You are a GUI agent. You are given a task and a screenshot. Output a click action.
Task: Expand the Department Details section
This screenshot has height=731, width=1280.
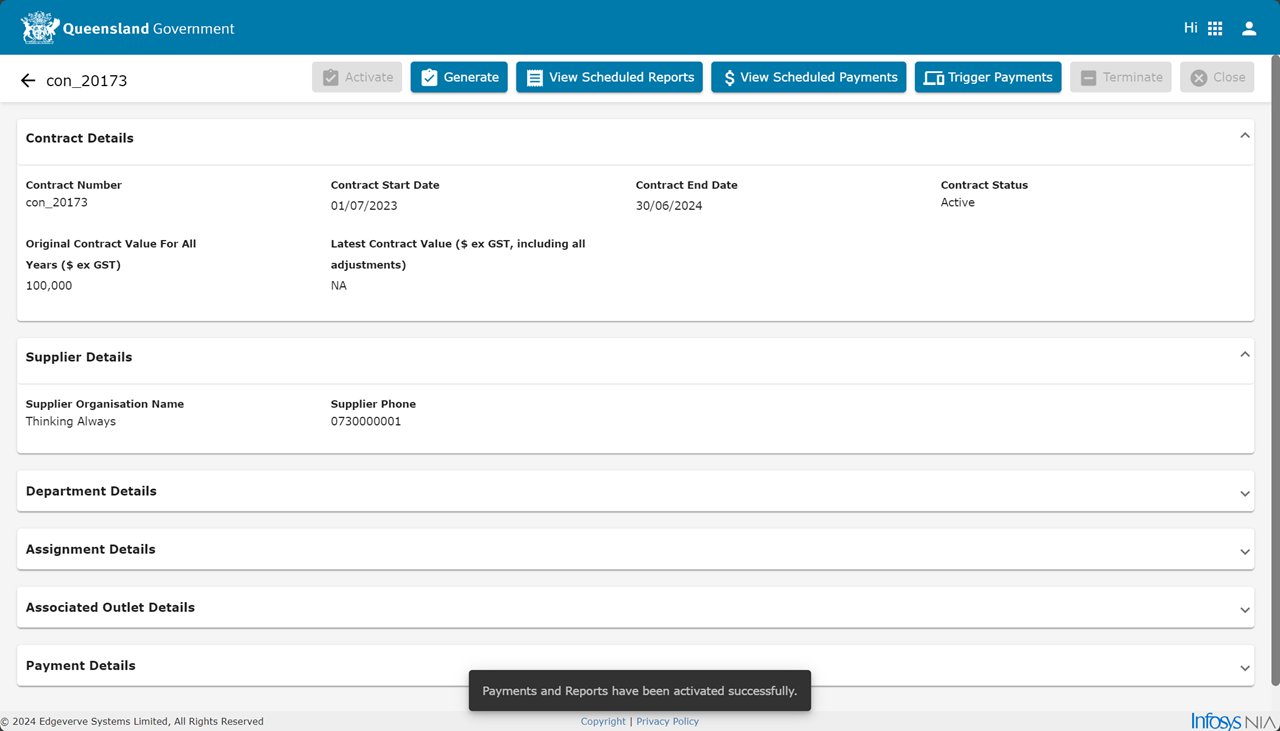(x=1245, y=493)
